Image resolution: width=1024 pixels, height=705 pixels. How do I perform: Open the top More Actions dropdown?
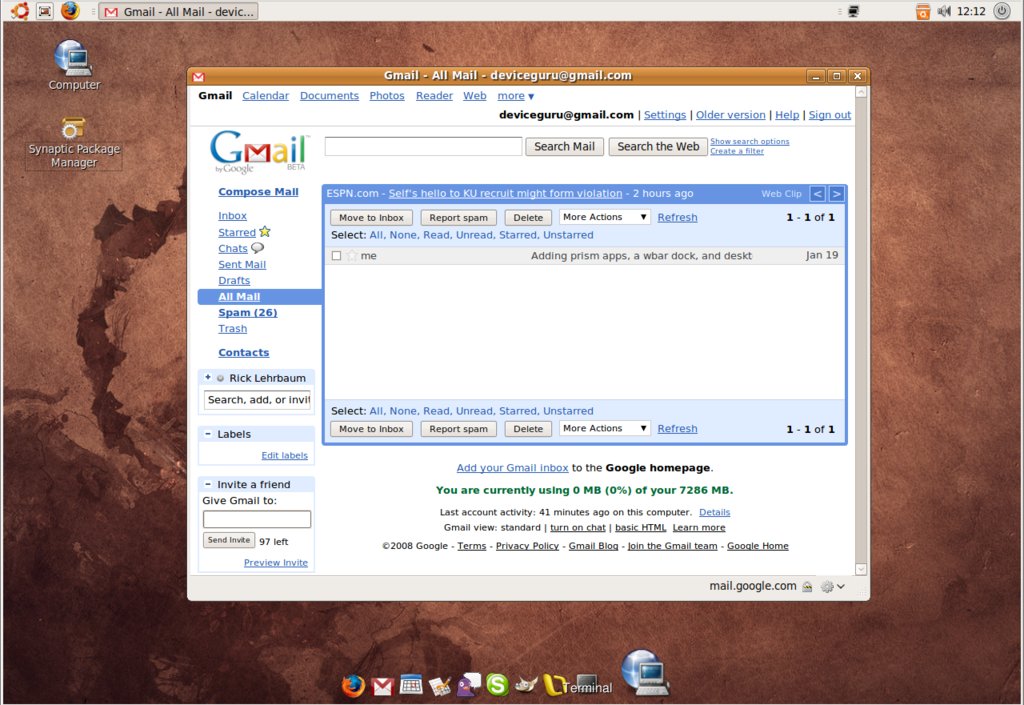coord(605,217)
